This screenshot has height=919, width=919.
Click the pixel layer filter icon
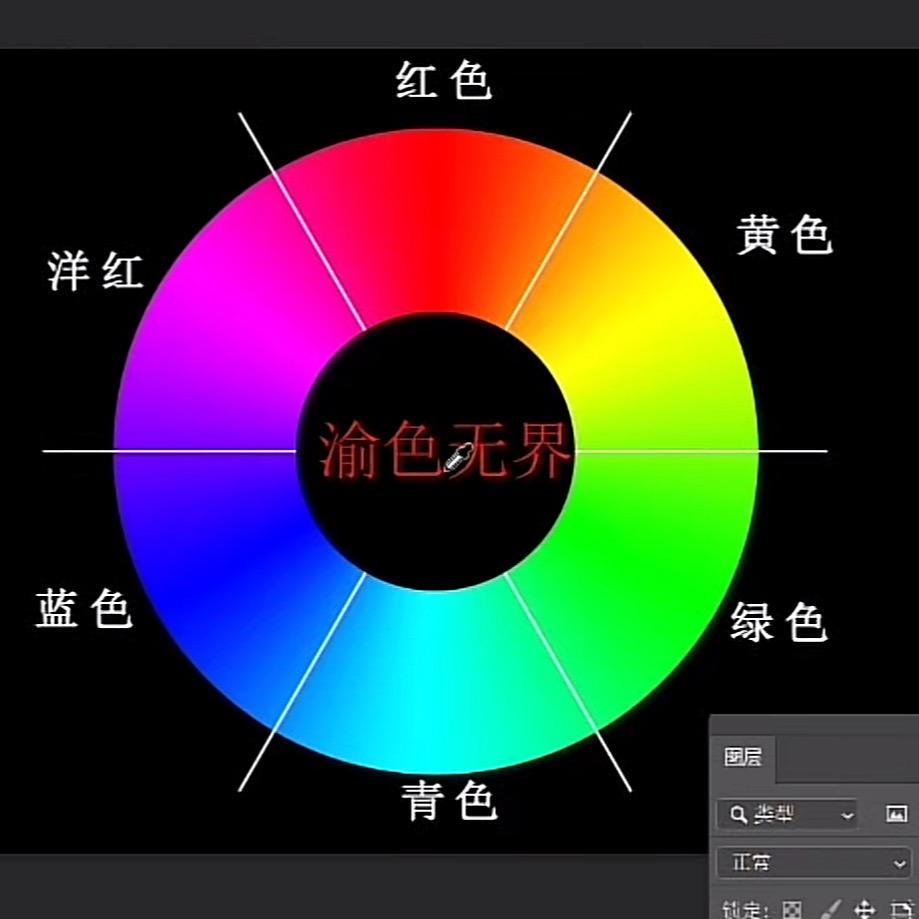pyautogui.click(x=896, y=814)
